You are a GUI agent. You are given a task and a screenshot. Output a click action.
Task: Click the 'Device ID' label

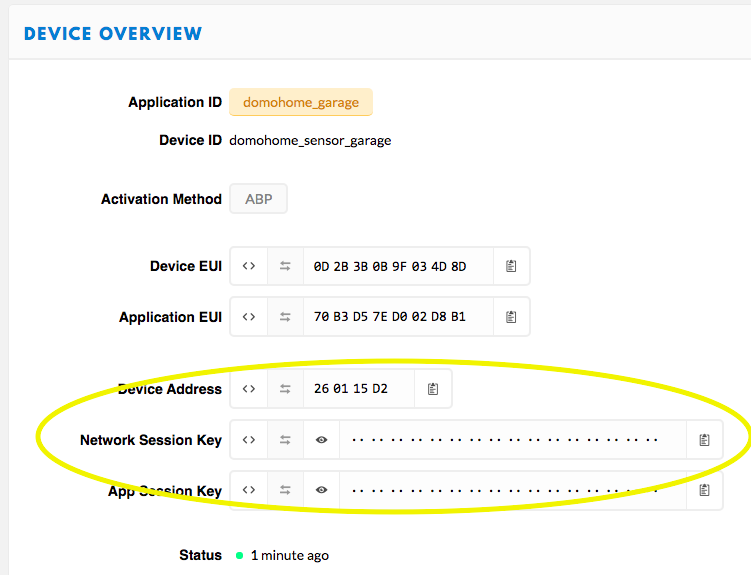point(190,140)
